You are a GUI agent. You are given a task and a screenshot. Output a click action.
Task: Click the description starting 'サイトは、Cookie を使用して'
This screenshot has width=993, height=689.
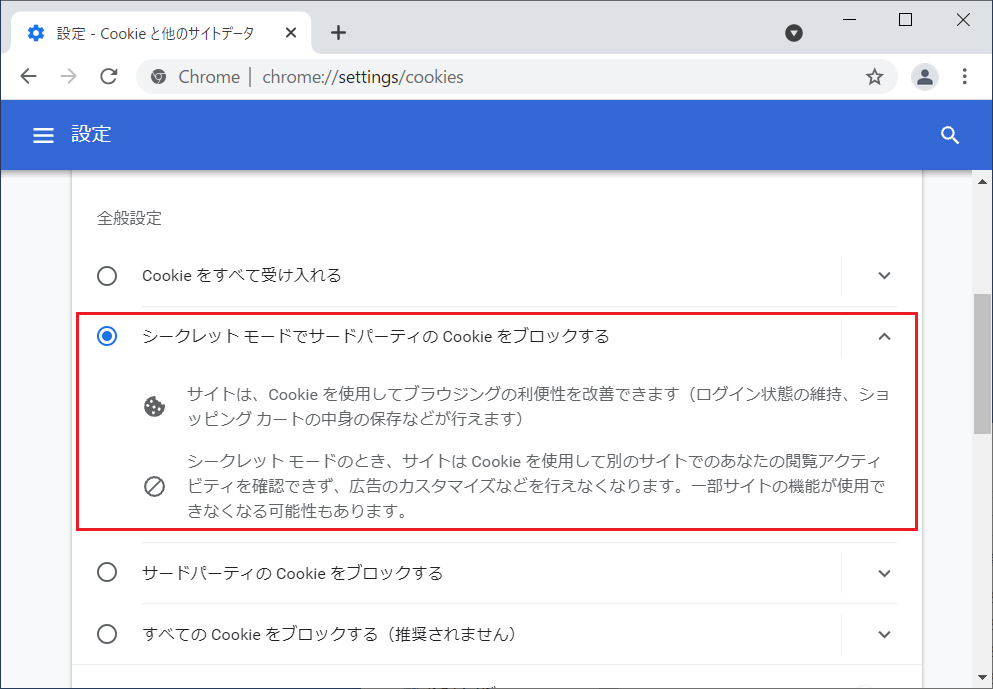[538, 407]
